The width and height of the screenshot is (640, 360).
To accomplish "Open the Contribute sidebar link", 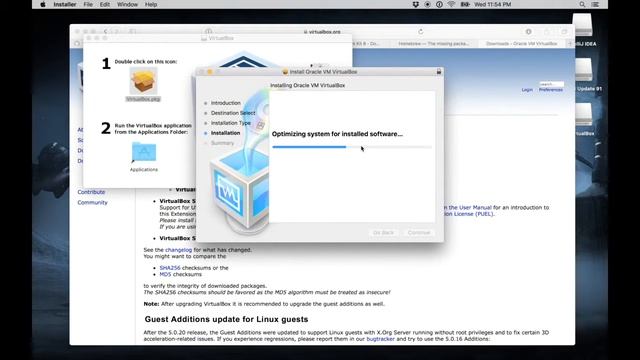I will 91,192.
